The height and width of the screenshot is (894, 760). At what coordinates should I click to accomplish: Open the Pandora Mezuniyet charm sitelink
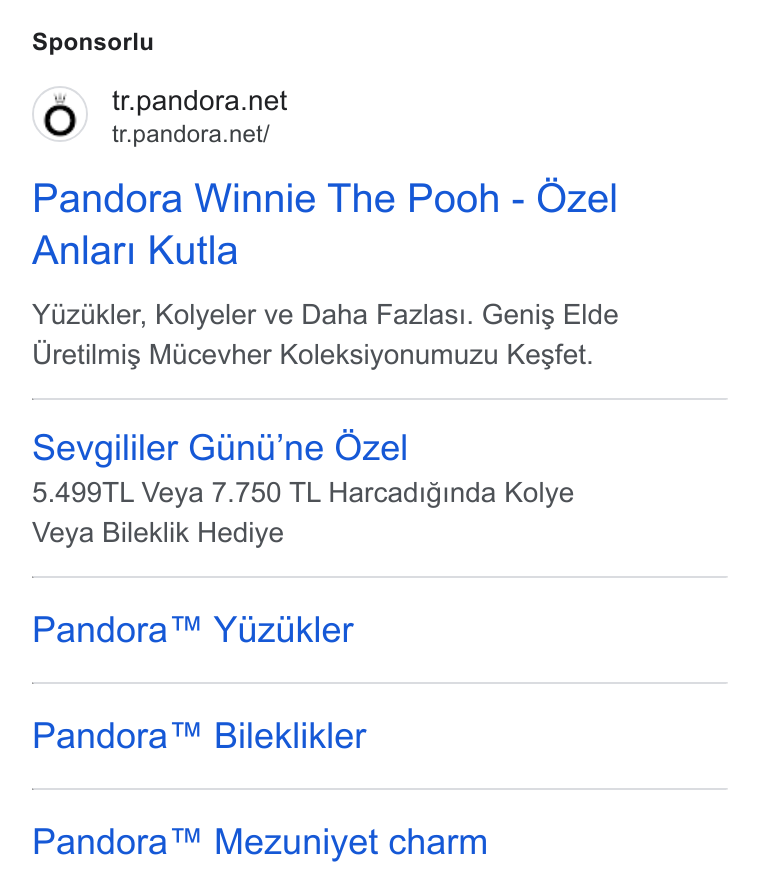260,842
